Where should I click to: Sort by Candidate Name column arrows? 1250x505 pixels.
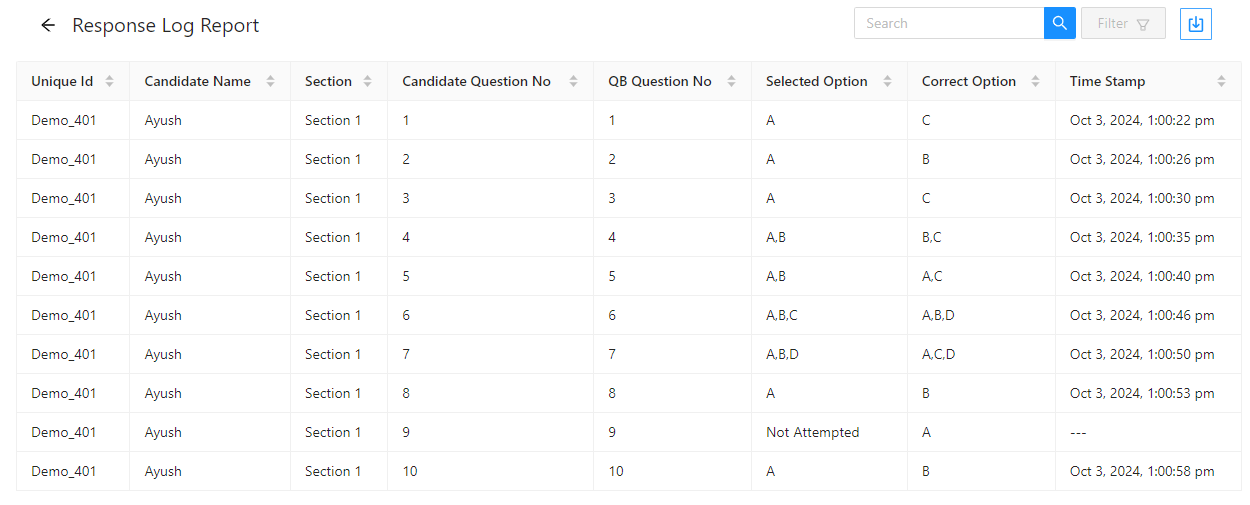coord(271,81)
